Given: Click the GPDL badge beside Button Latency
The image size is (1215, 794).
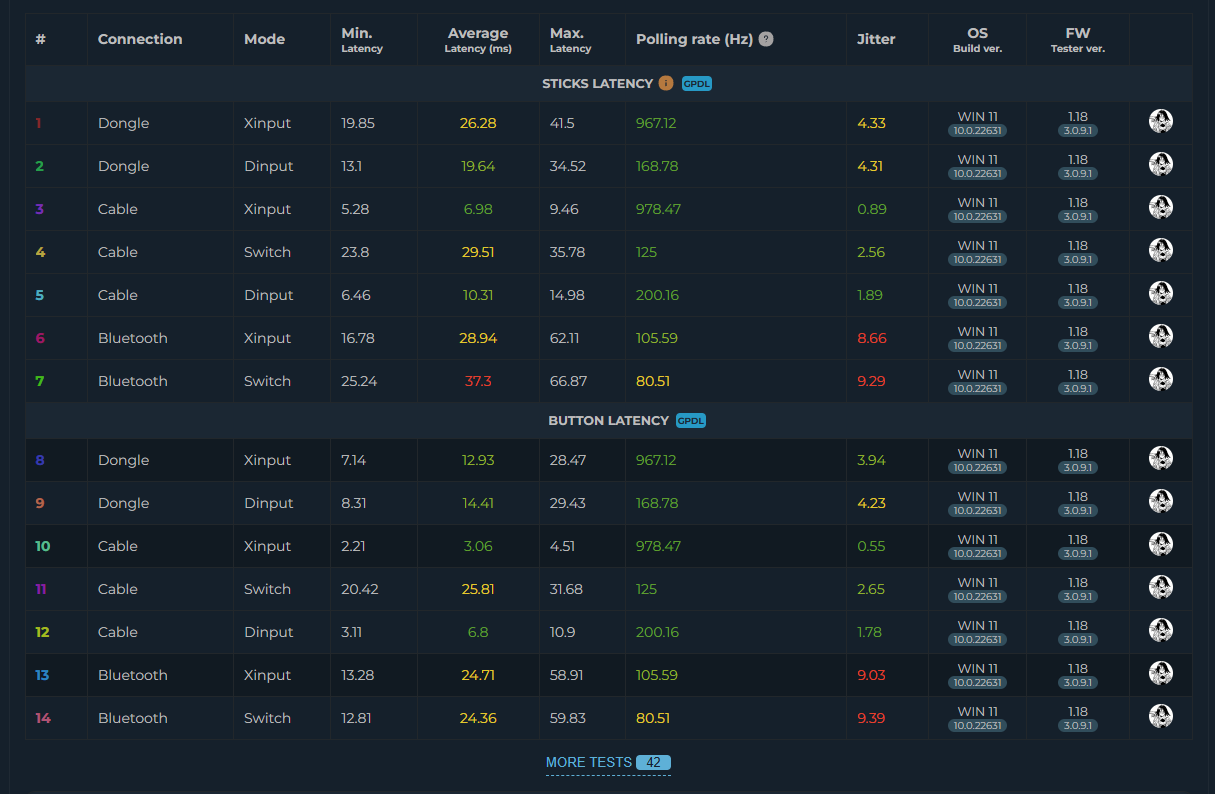Looking at the screenshot, I should (x=691, y=421).
